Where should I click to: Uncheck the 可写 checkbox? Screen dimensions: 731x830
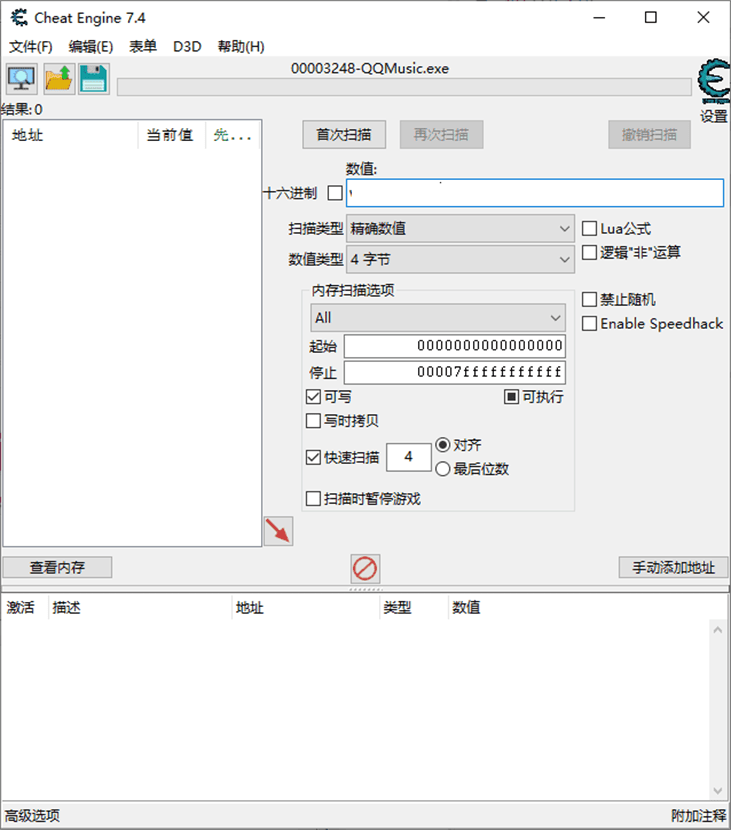click(x=313, y=396)
